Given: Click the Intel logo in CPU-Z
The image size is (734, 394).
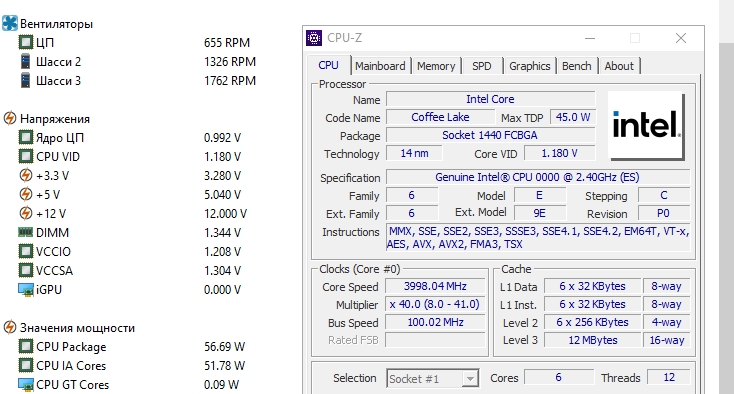Looking at the screenshot, I should coord(647,125).
